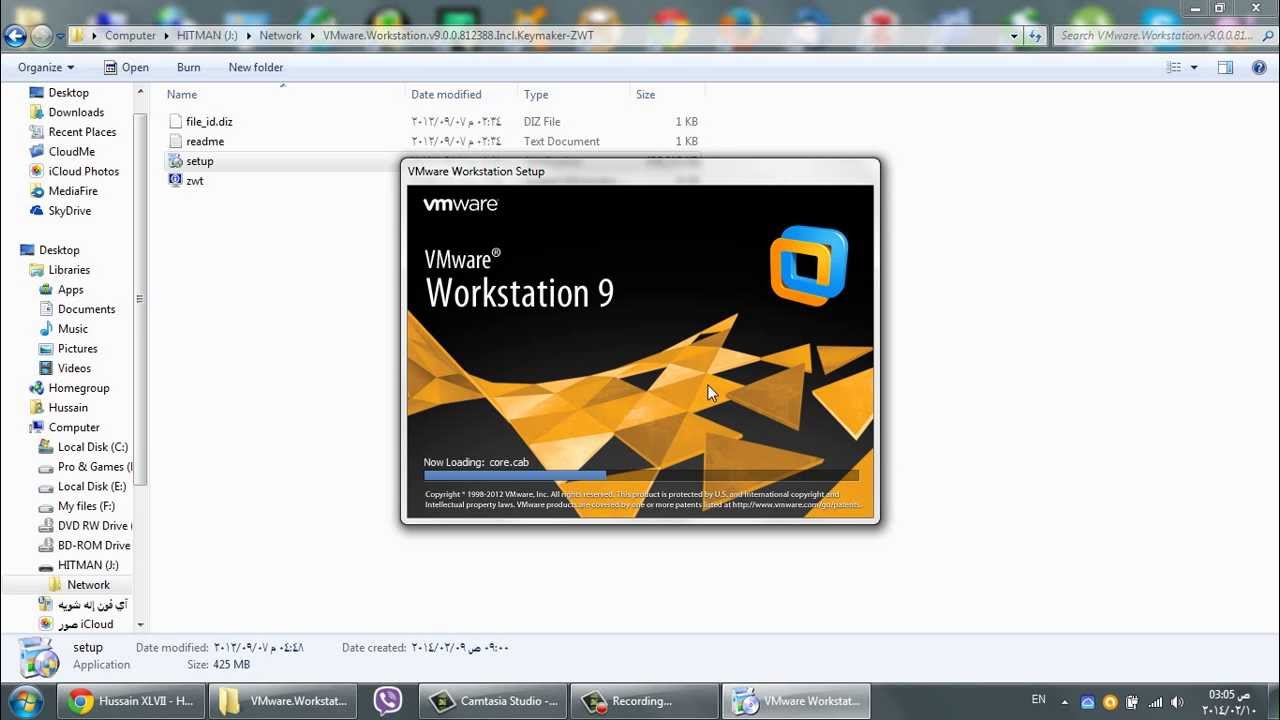Click the HITMAN (J:) breadcrumb in address bar
The image size is (1280, 720).
point(207,35)
